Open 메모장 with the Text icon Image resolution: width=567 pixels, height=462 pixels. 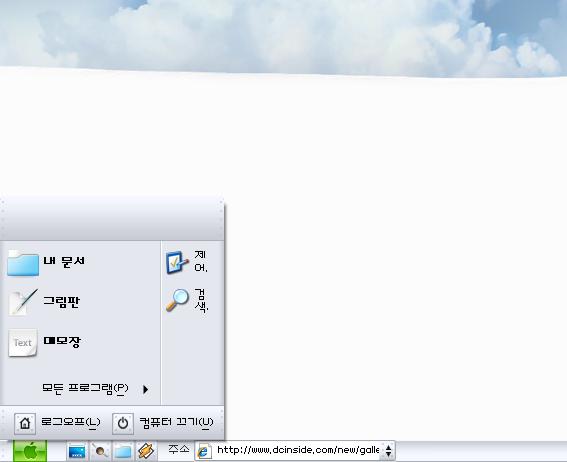(x=23, y=342)
